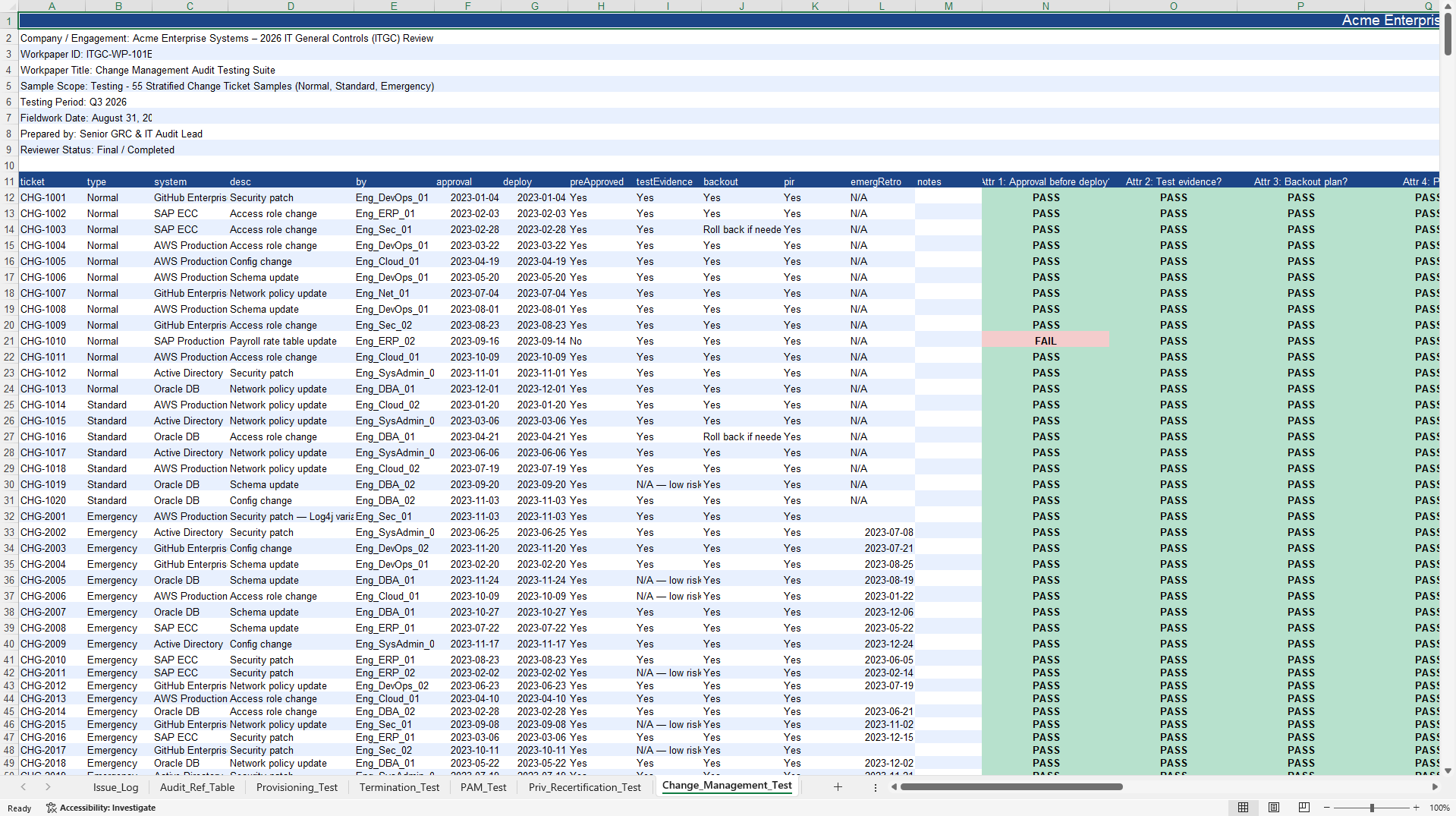
Task: Go to previous sheet tabs arrow
Action: click(24, 787)
